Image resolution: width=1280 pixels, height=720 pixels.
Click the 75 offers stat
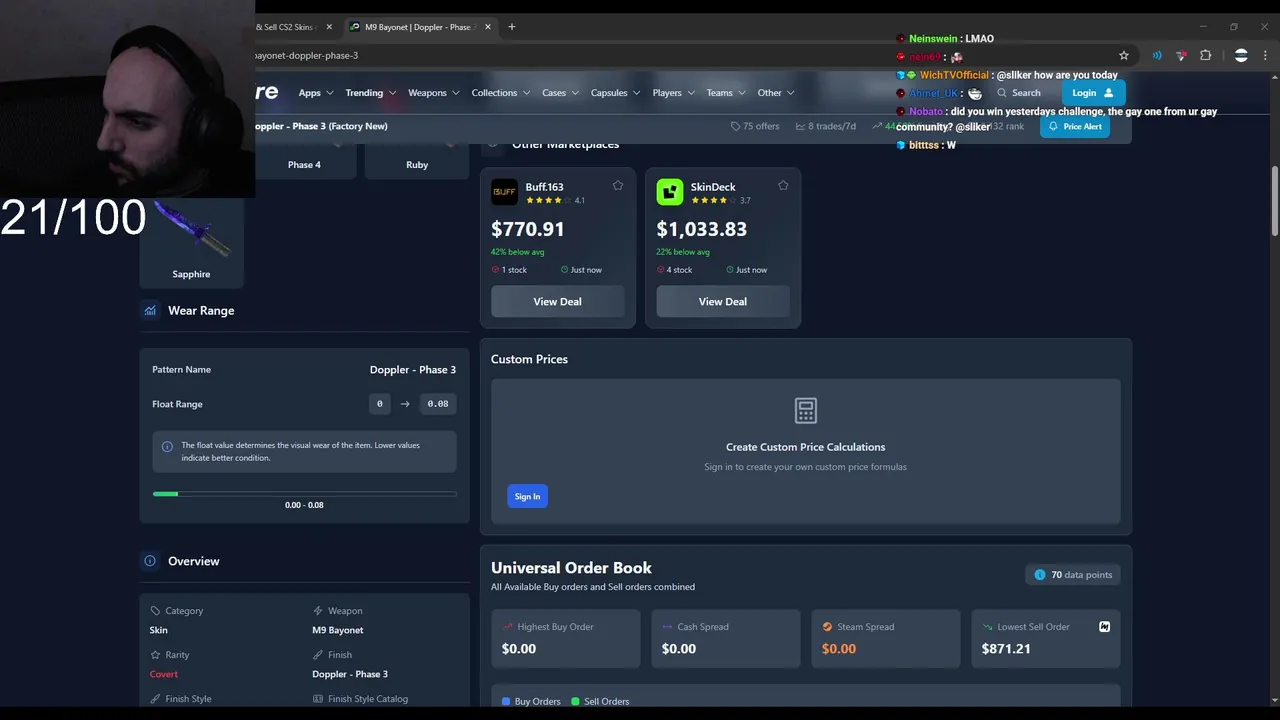pos(755,126)
